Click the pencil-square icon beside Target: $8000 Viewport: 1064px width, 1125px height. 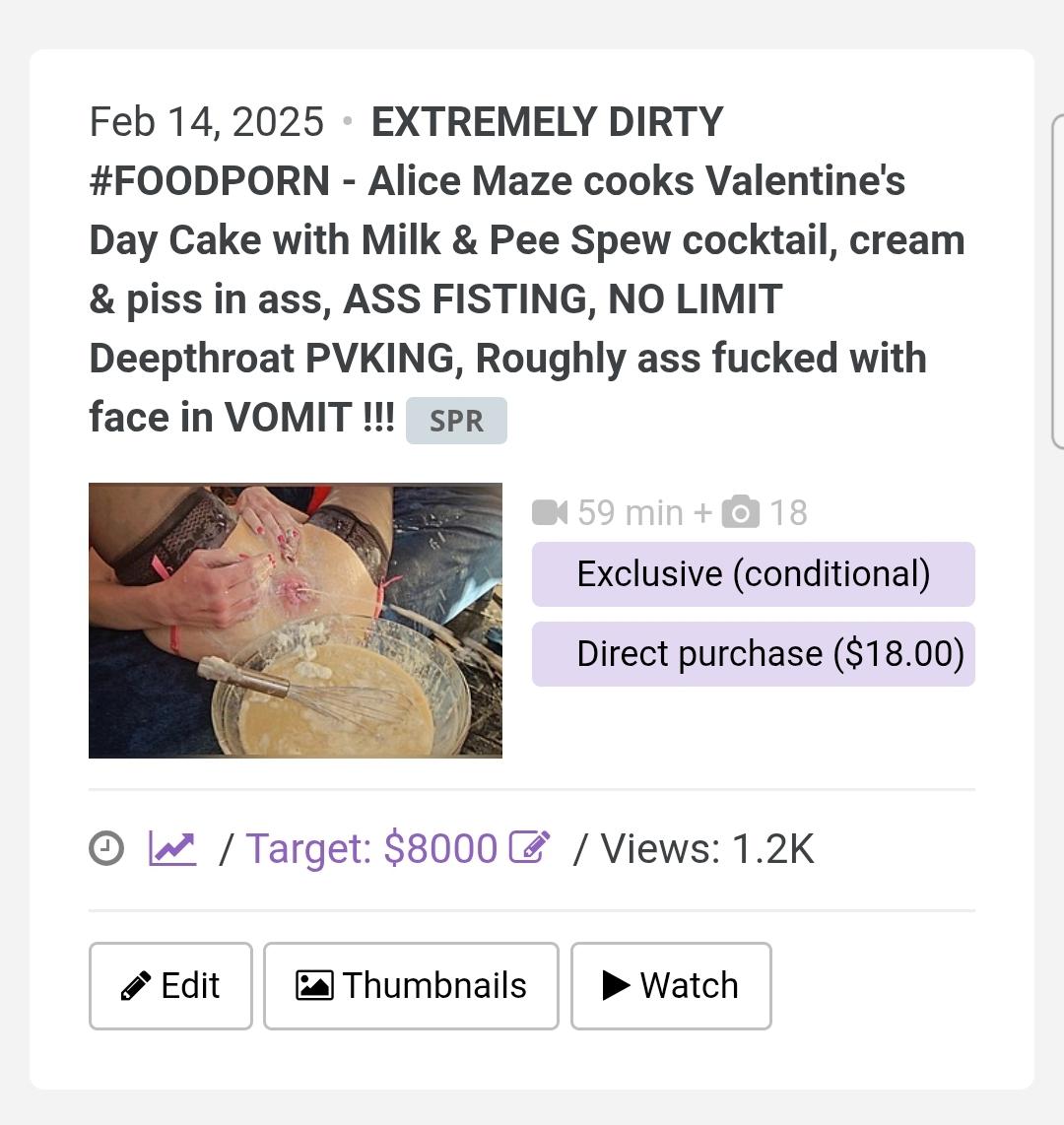pos(529,847)
